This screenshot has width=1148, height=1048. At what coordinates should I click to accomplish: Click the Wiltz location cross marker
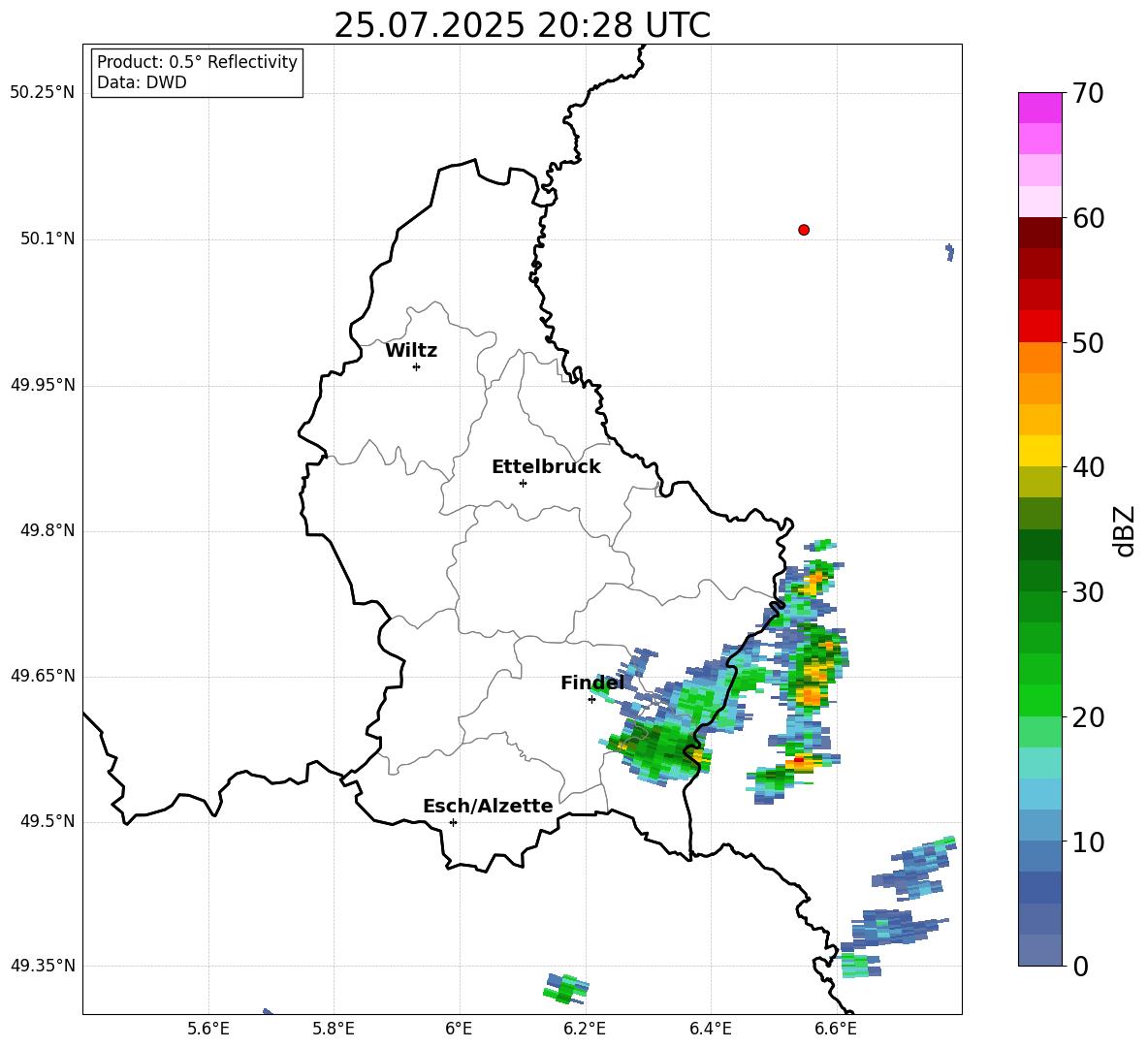(416, 366)
